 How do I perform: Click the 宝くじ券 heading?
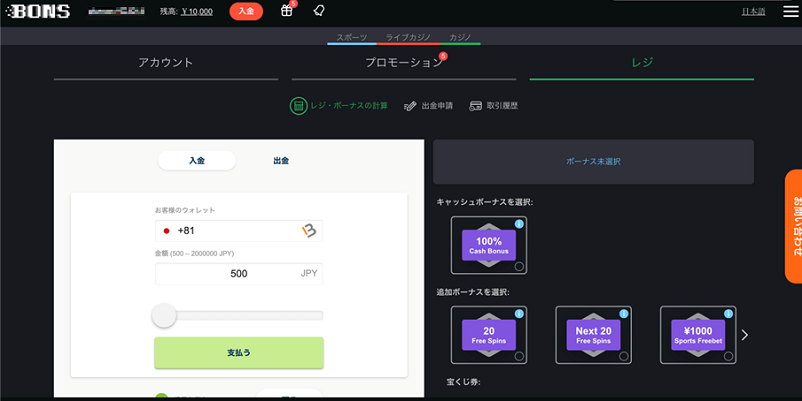pyautogui.click(x=463, y=382)
